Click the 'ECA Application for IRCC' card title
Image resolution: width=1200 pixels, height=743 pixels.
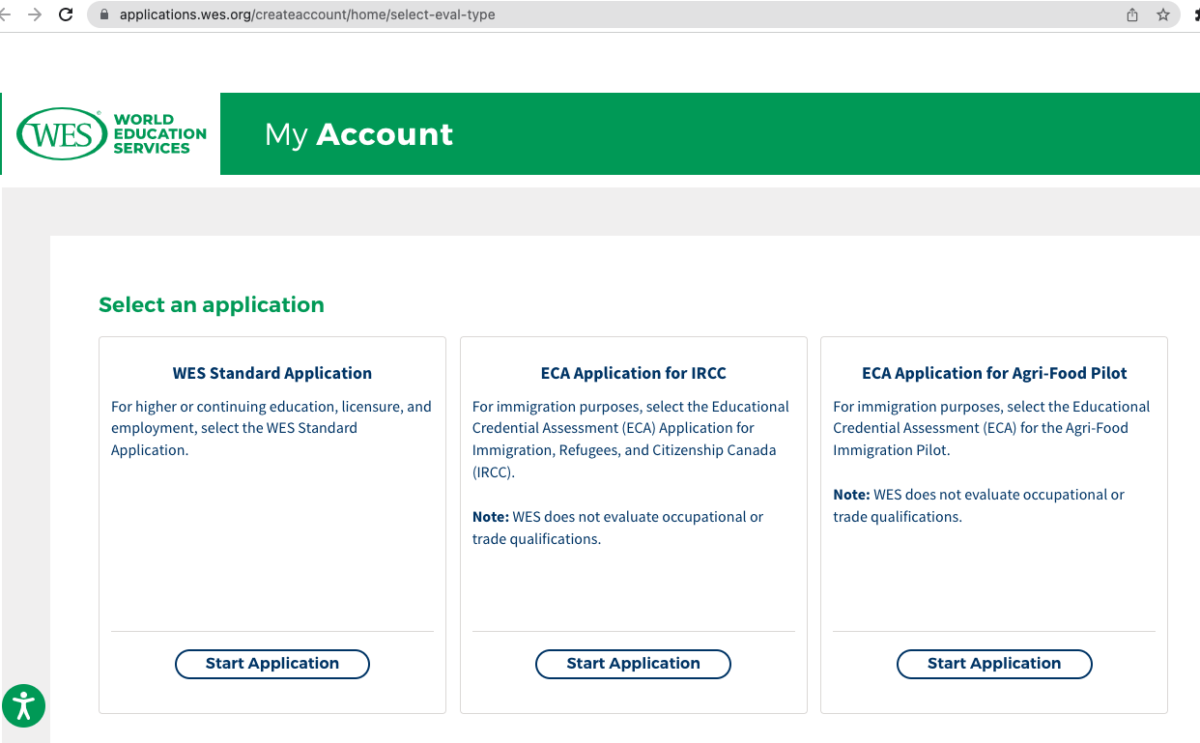pyautogui.click(x=633, y=373)
